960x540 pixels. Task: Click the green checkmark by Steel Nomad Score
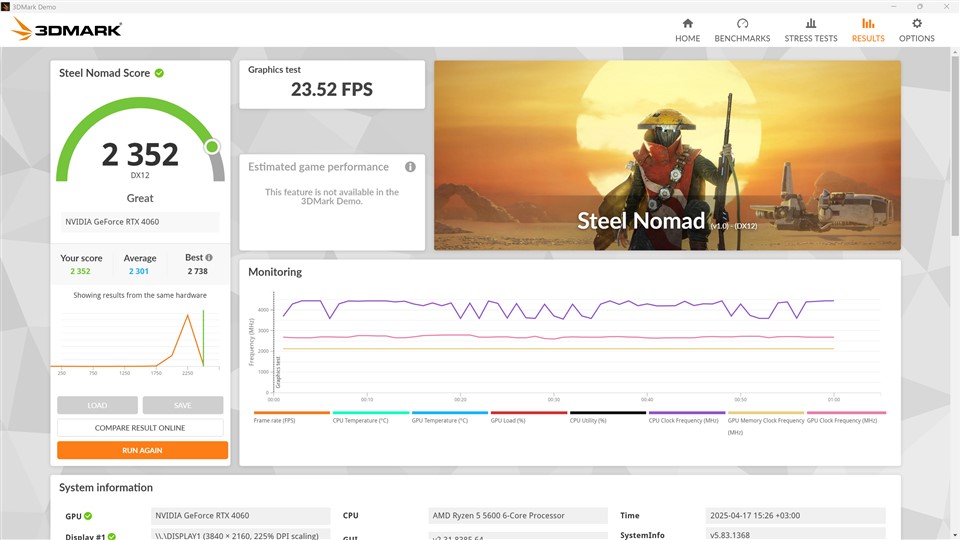tap(159, 73)
